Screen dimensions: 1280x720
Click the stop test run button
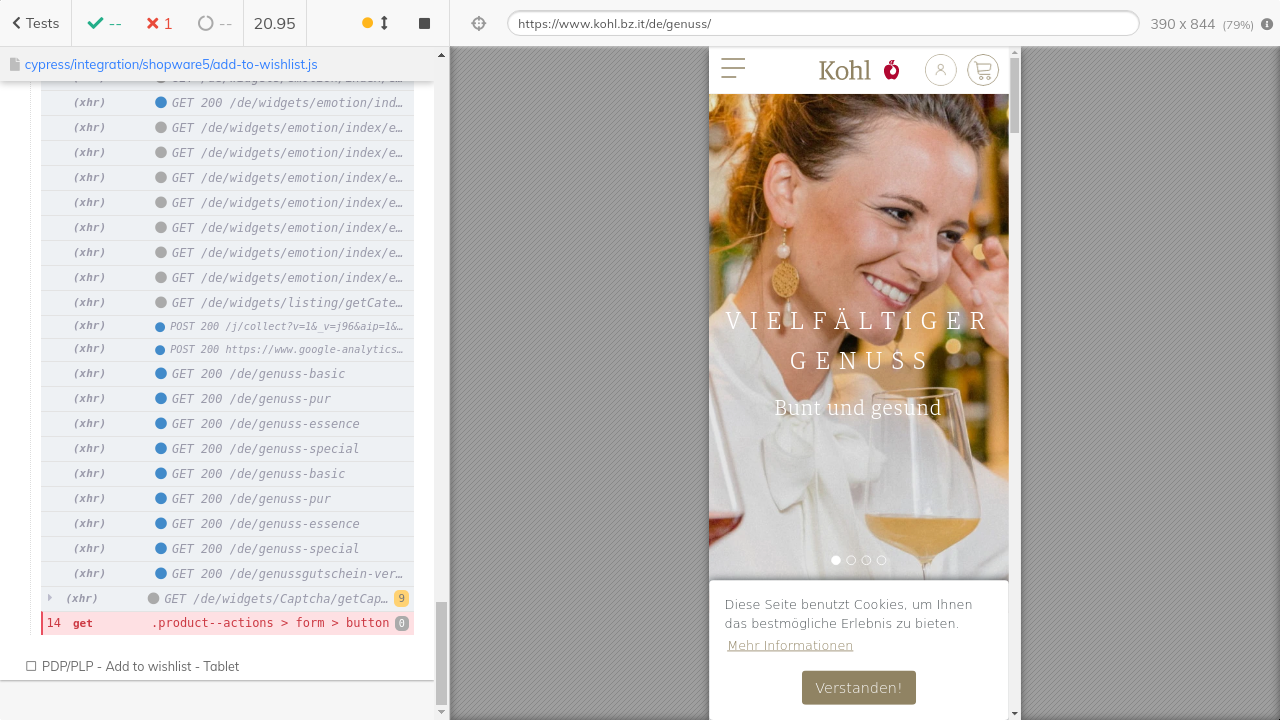(424, 23)
